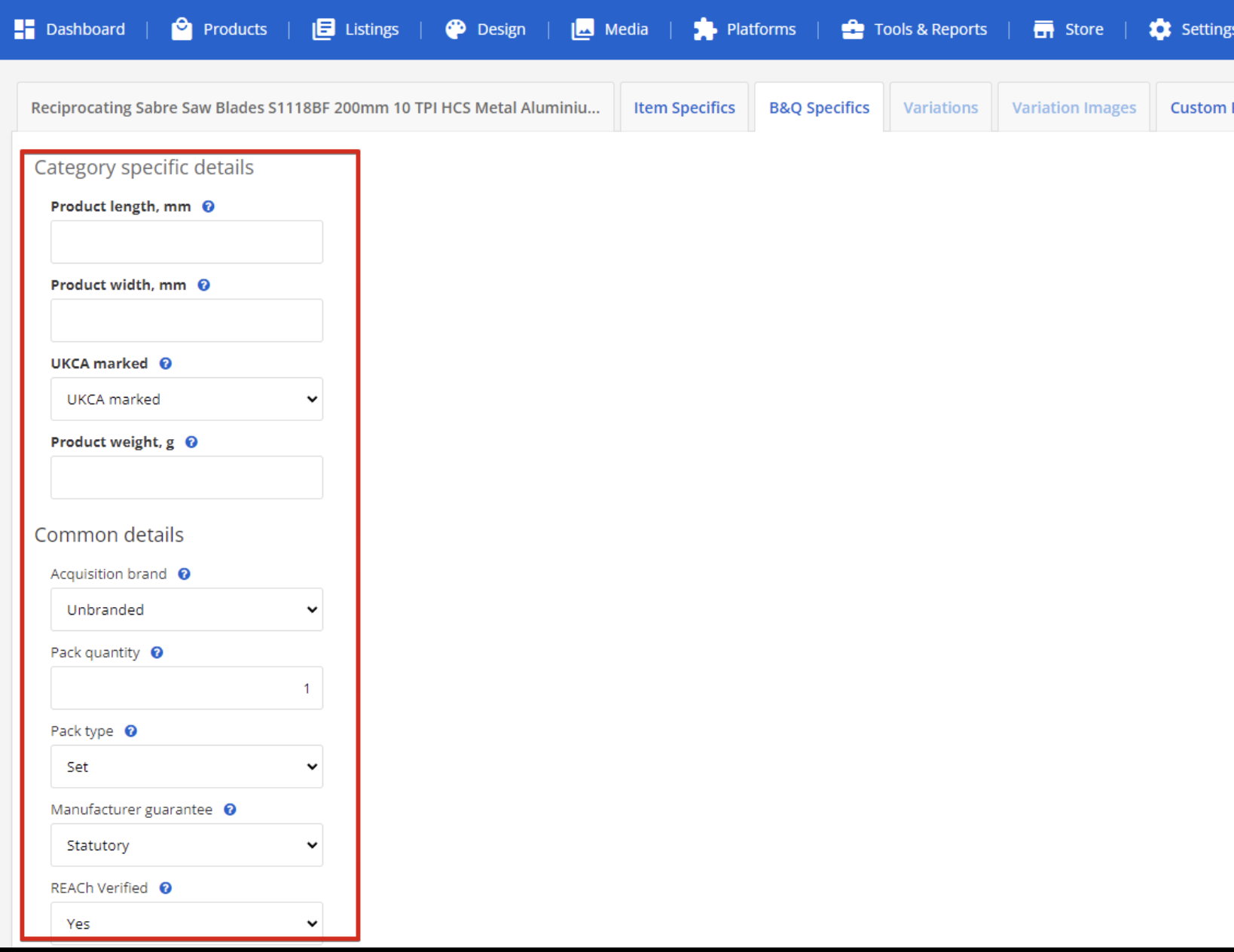The image size is (1234, 952).
Task: Click the Product width, mm input field
Action: (x=187, y=320)
